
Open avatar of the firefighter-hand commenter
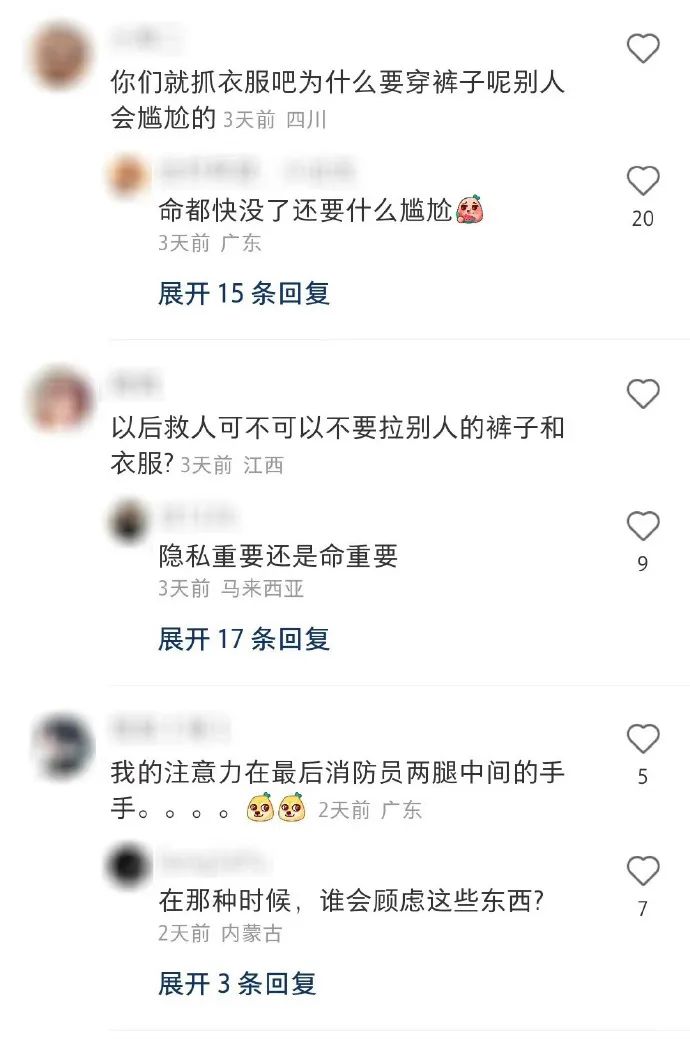click(x=64, y=747)
